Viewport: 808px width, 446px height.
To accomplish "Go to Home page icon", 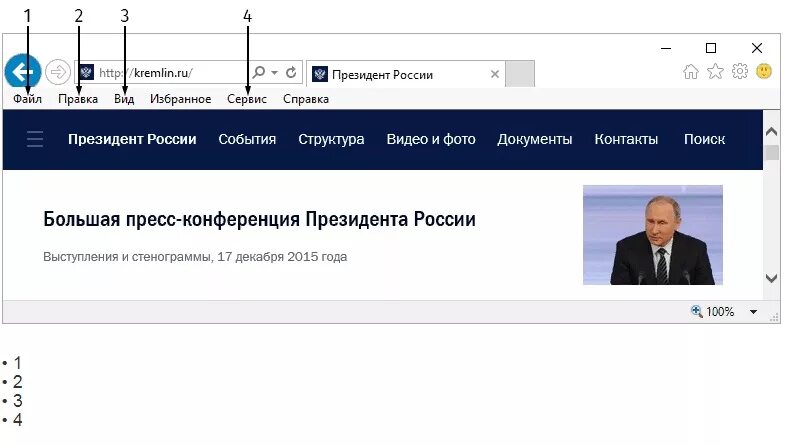I will point(691,72).
